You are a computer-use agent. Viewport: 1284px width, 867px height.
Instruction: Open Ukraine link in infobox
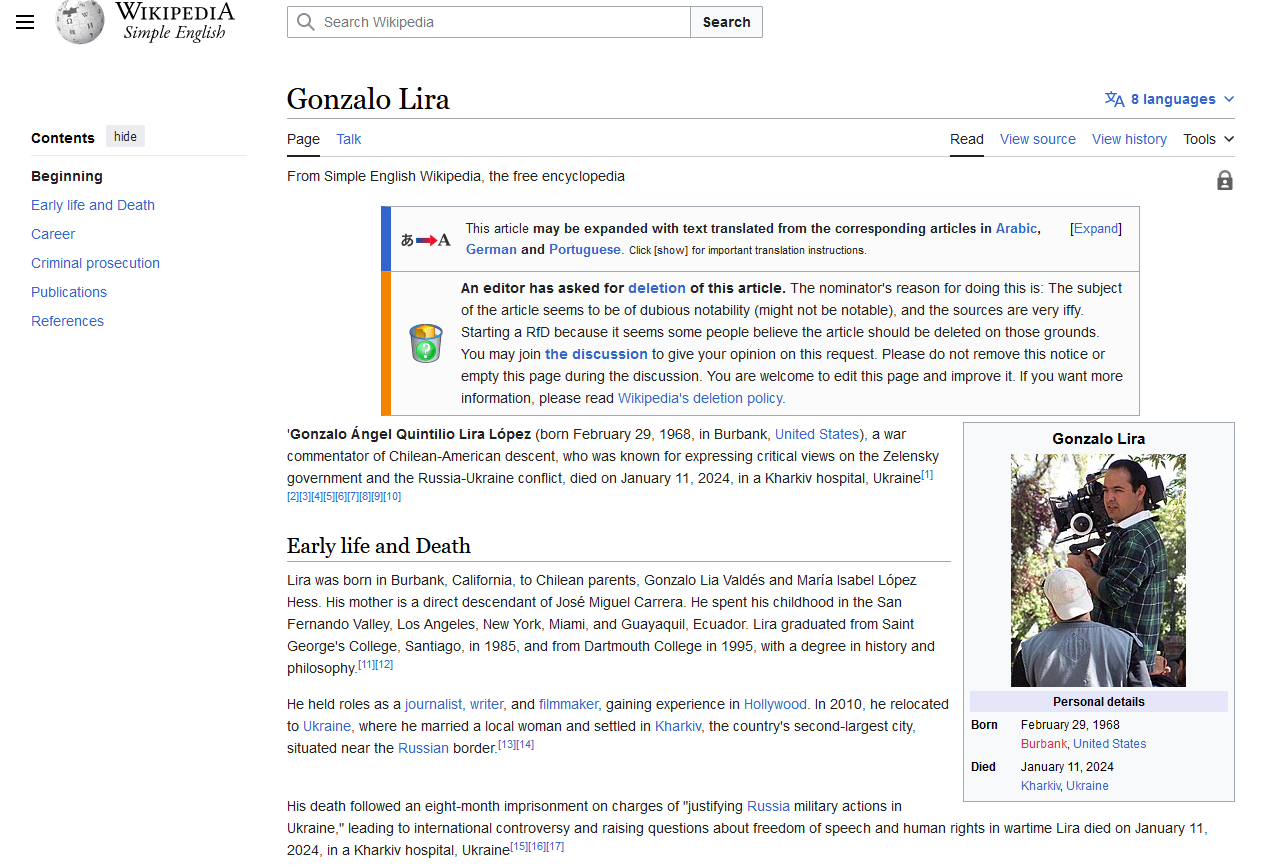(x=1087, y=786)
